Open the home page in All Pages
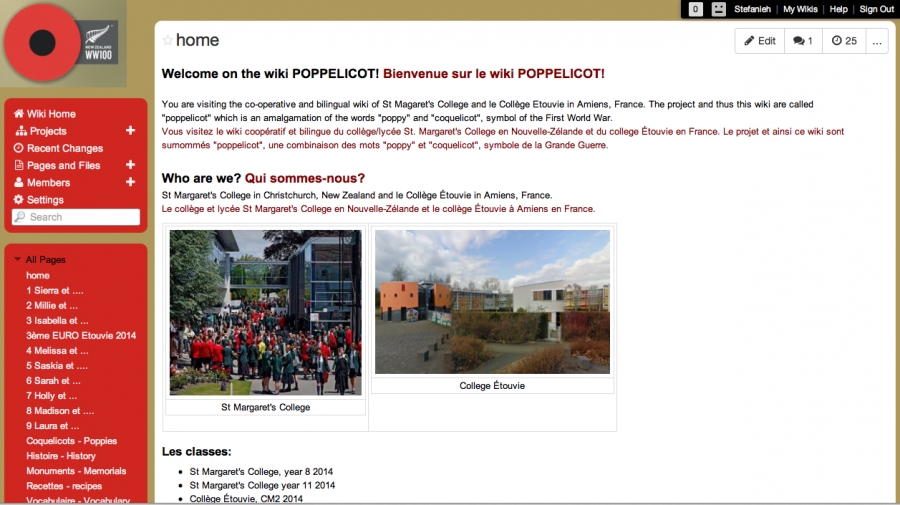 [38, 275]
